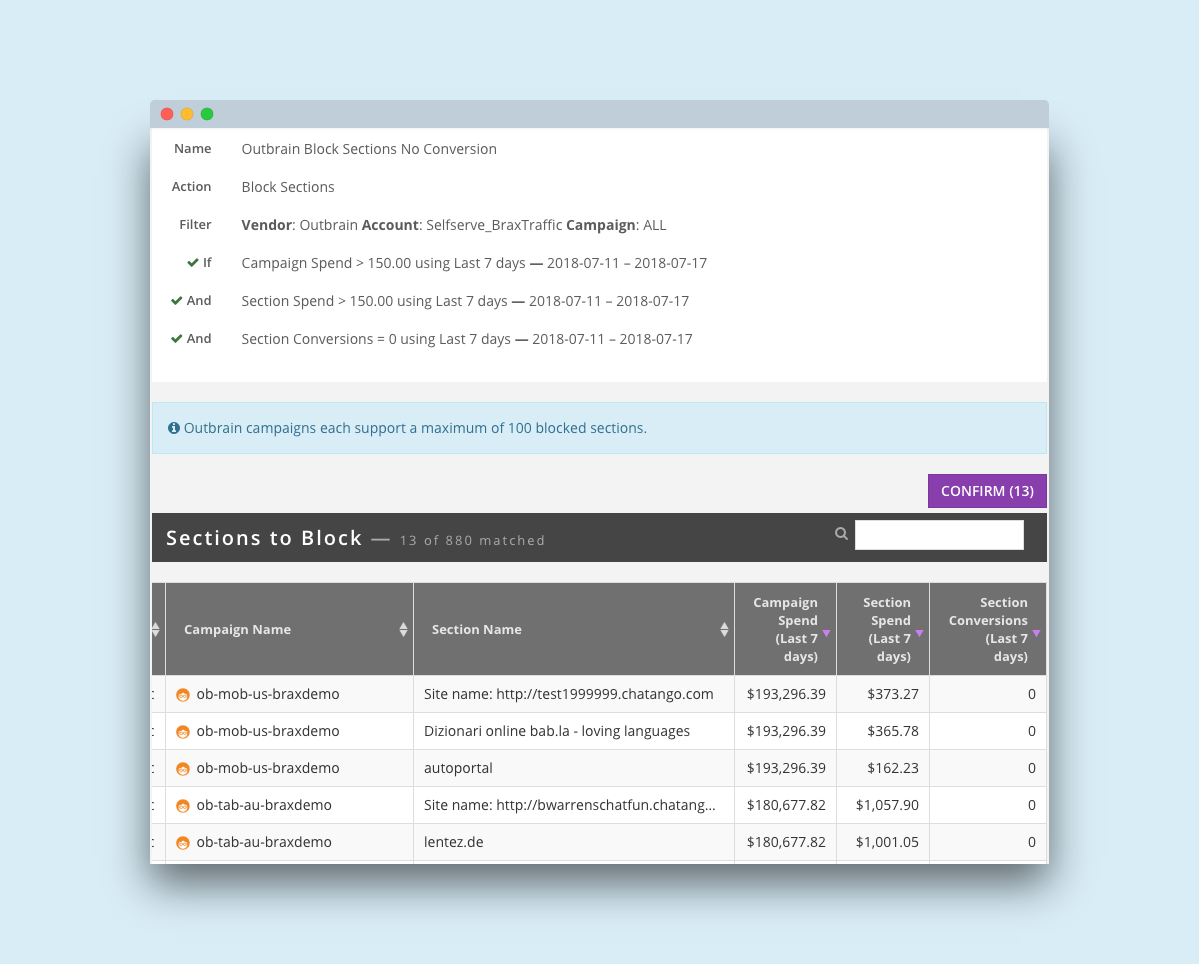Click the $373.27 section spend value
Viewport: 1199px width, 964px height.
[892, 694]
